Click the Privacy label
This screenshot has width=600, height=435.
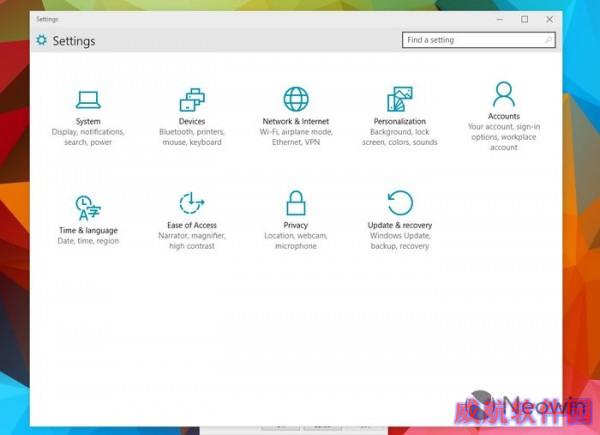pyautogui.click(x=296, y=225)
